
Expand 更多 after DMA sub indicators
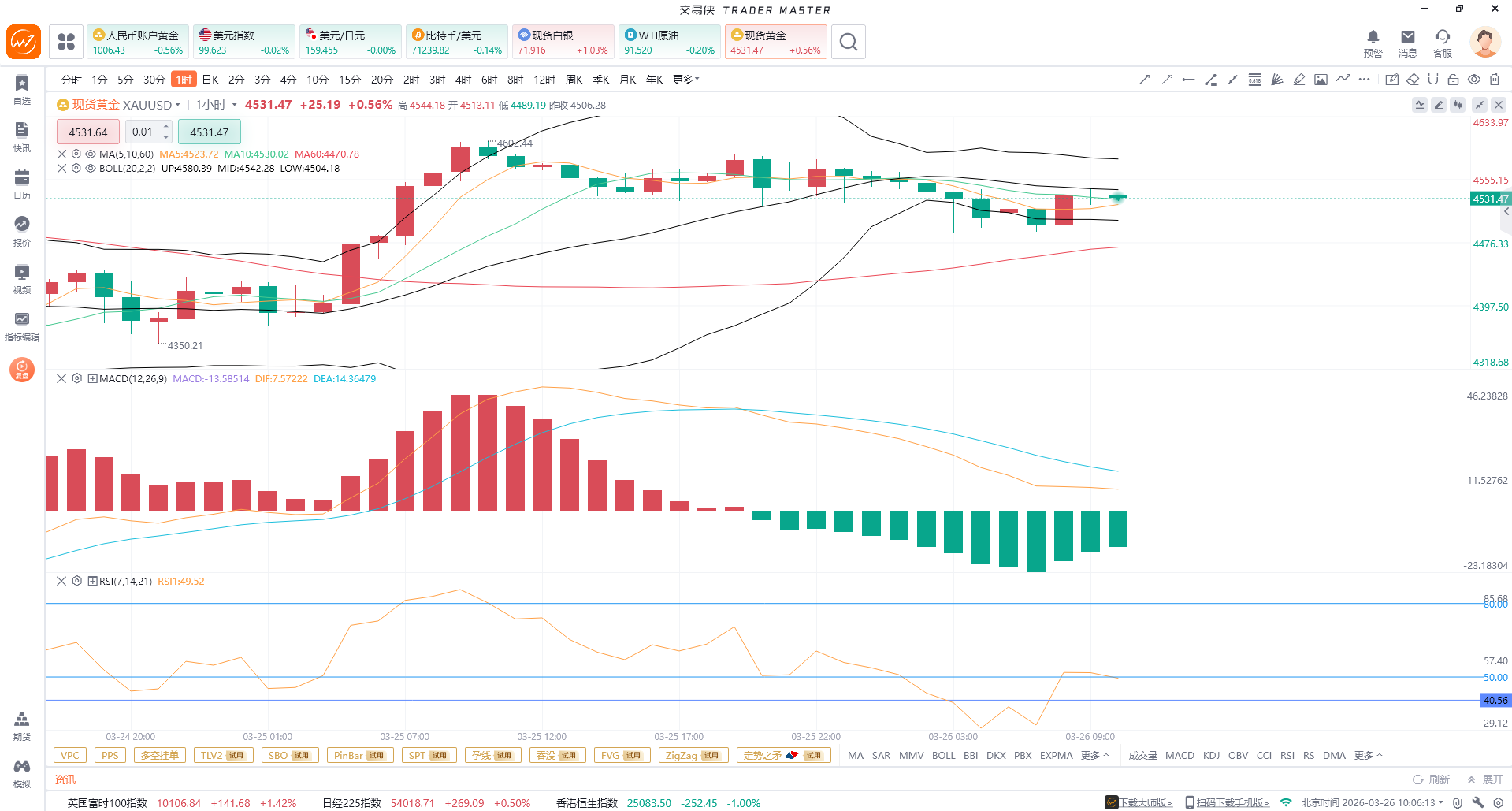click(x=1369, y=756)
